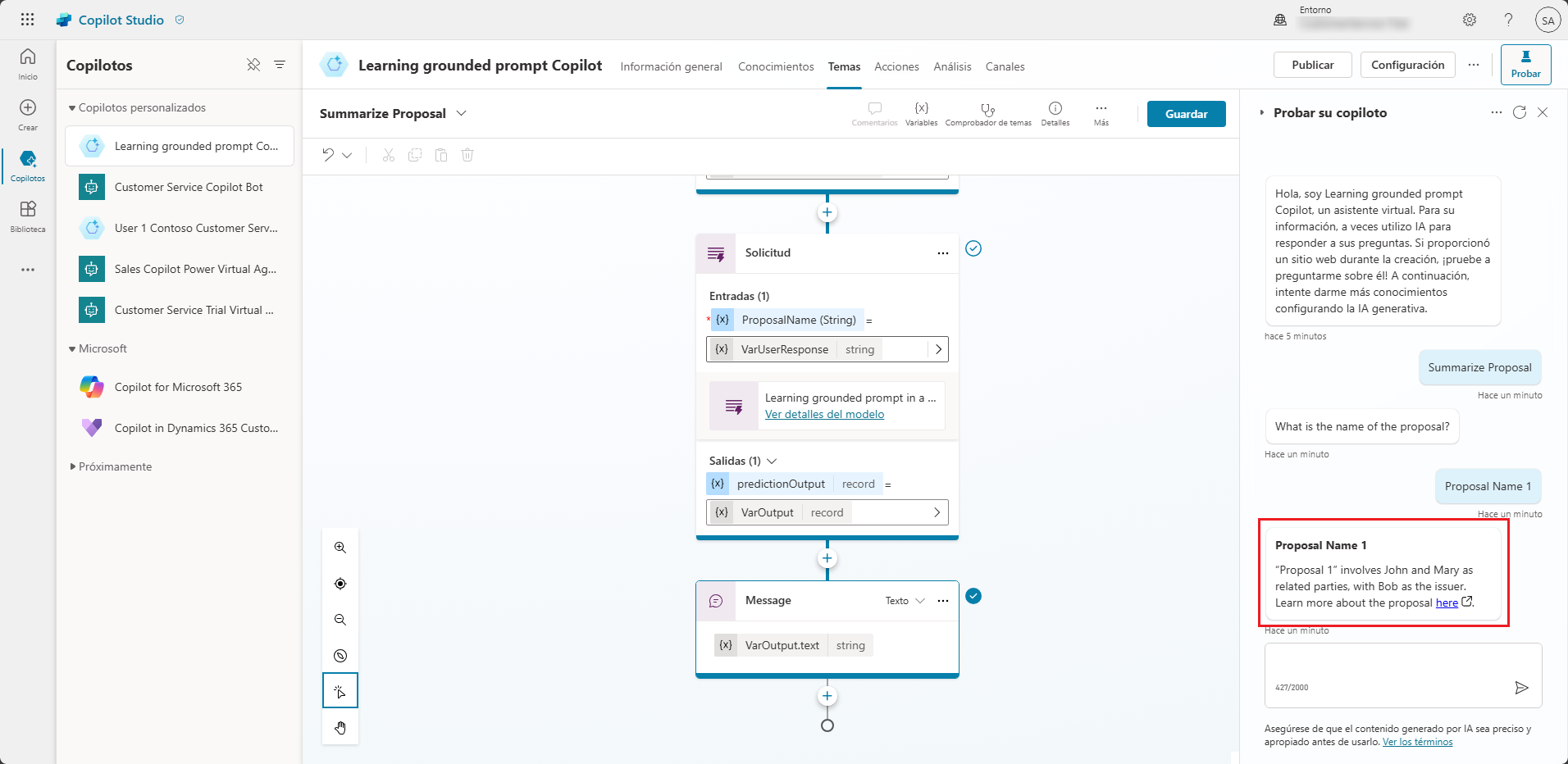This screenshot has height=764, width=1568.
Task: Open Ver los términos link
Action: coord(1417,742)
